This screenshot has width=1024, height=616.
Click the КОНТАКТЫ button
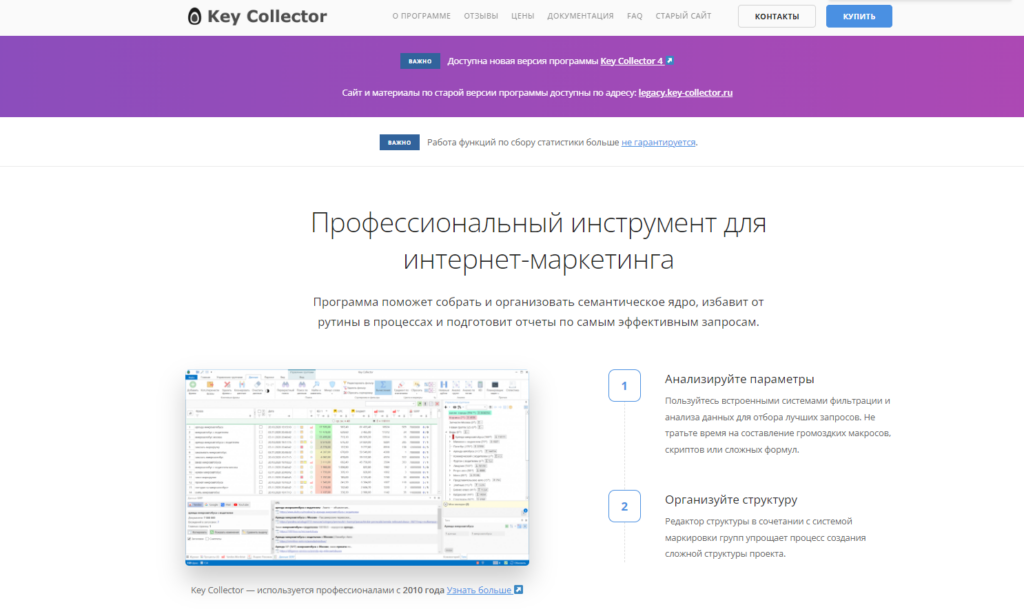point(776,16)
